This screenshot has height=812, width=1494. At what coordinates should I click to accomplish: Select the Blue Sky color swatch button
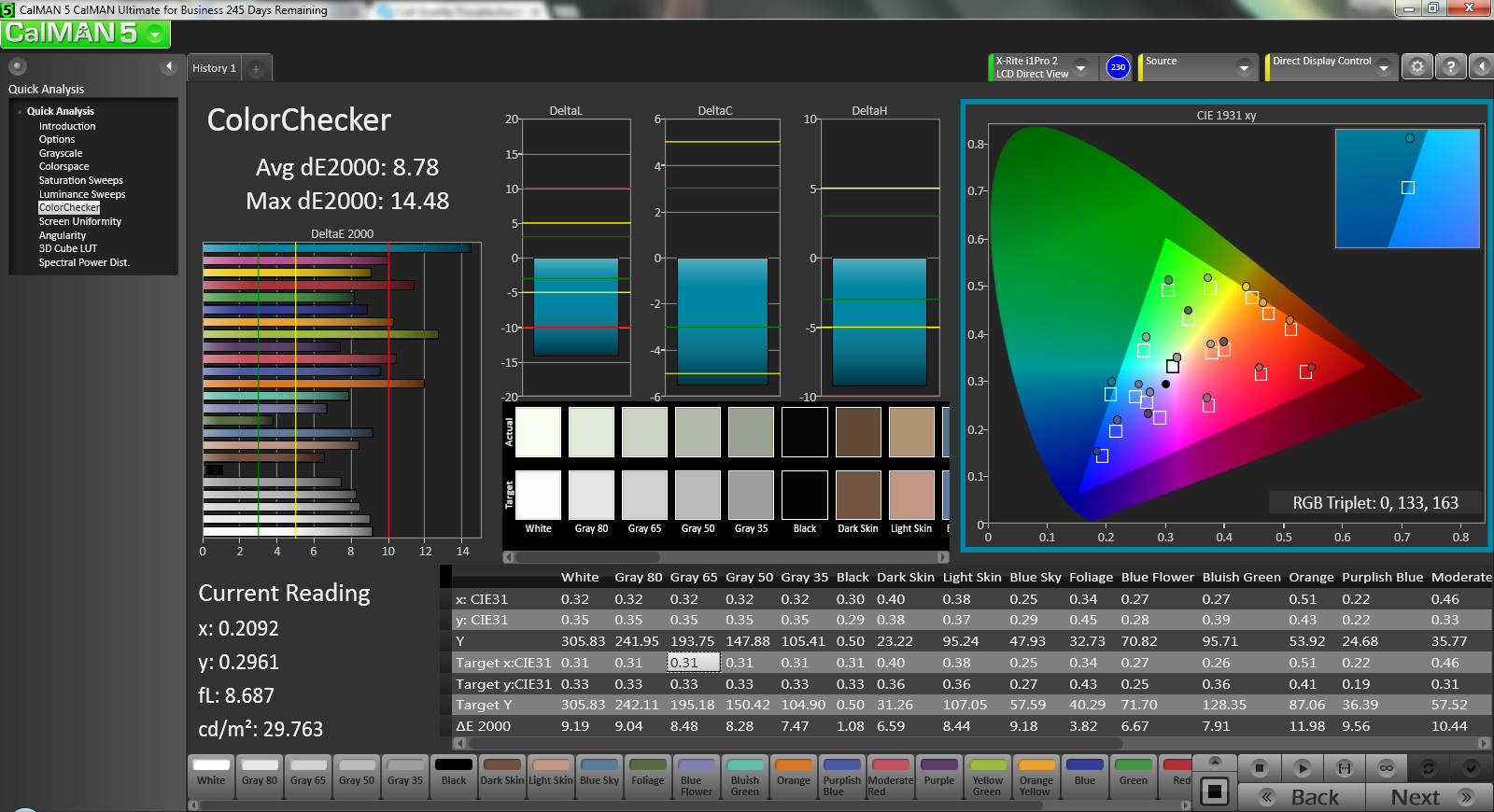click(599, 777)
